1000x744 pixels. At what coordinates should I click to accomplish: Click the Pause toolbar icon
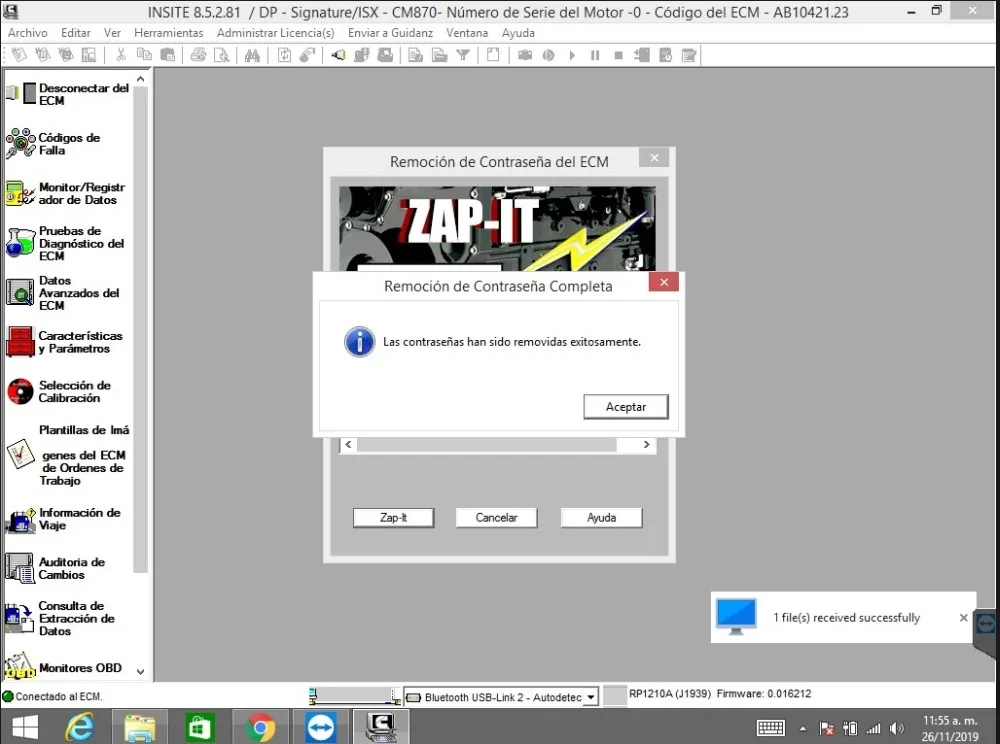(595, 55)
